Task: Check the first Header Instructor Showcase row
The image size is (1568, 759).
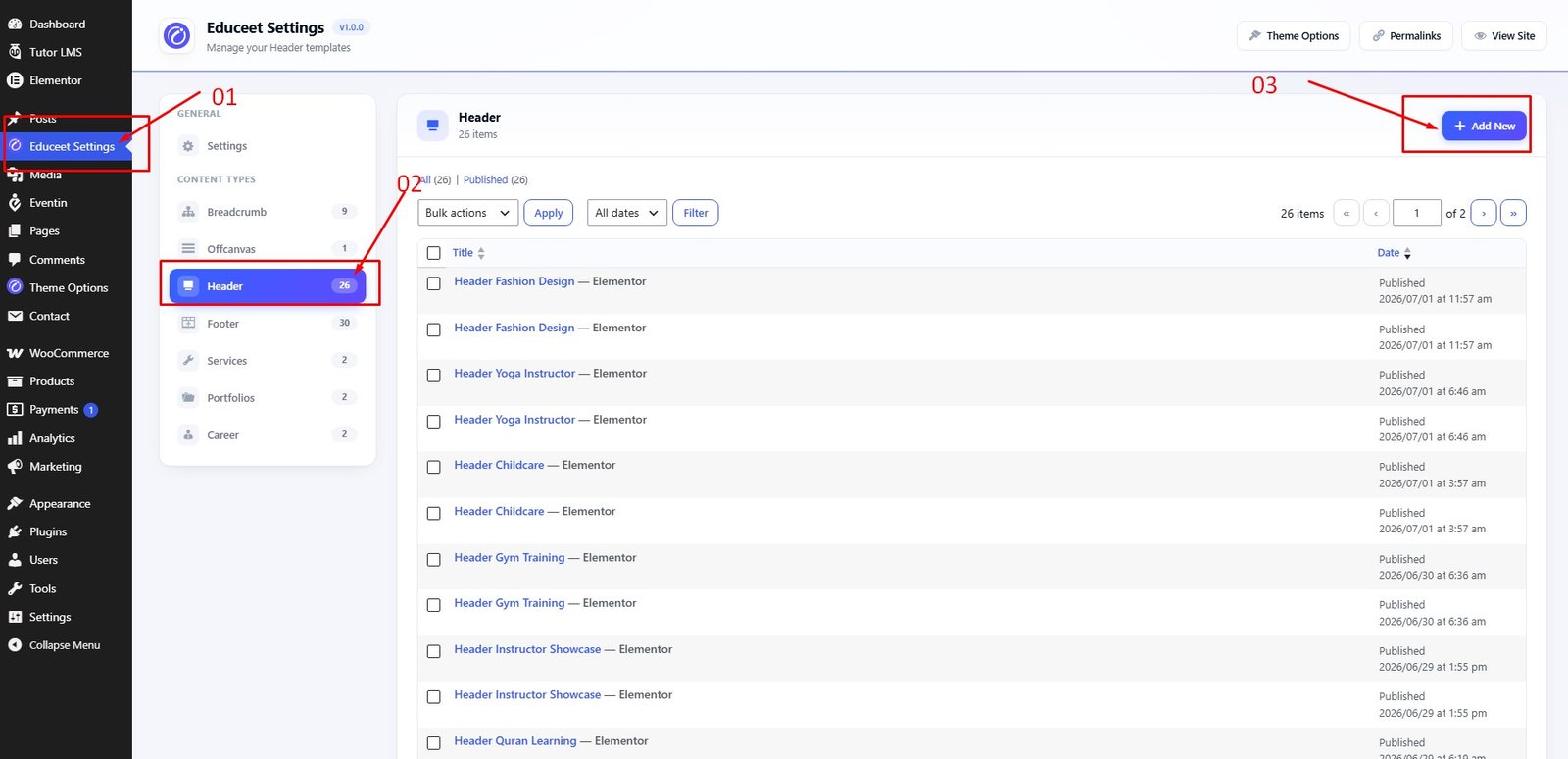Action: click(x=434, y=651)
